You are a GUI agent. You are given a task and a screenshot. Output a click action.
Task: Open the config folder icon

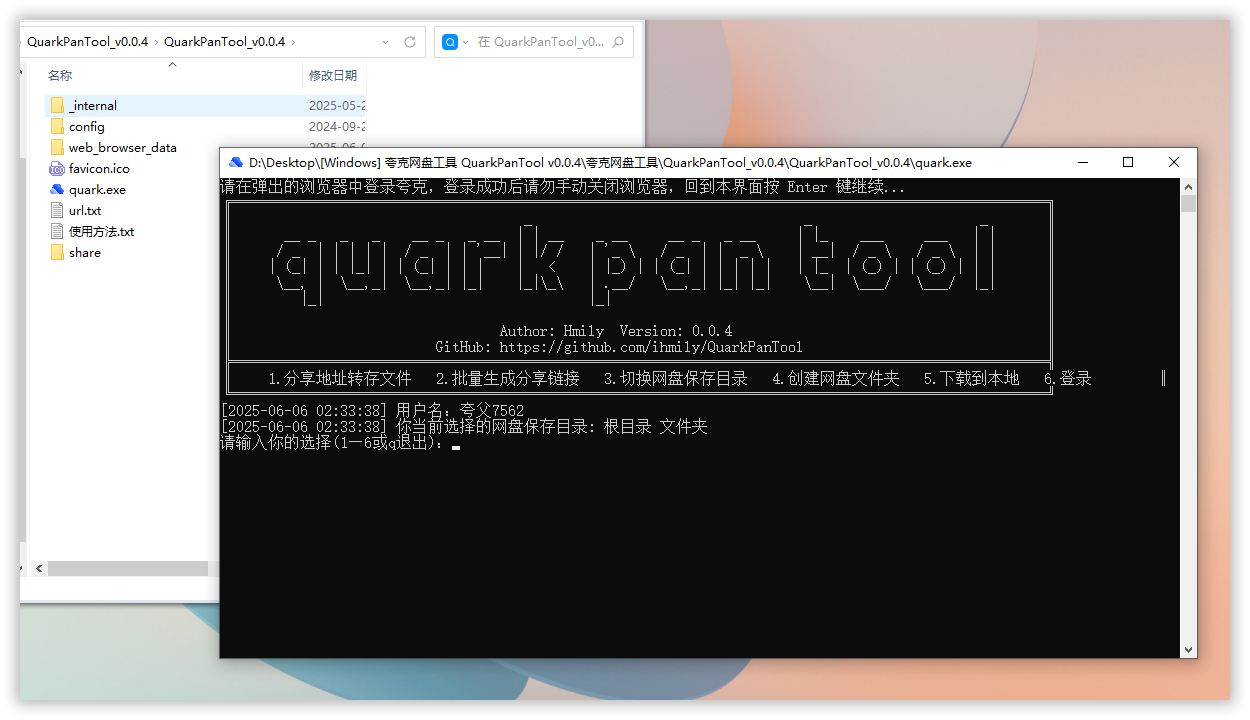pyautogui.click(x=57, y=126)
